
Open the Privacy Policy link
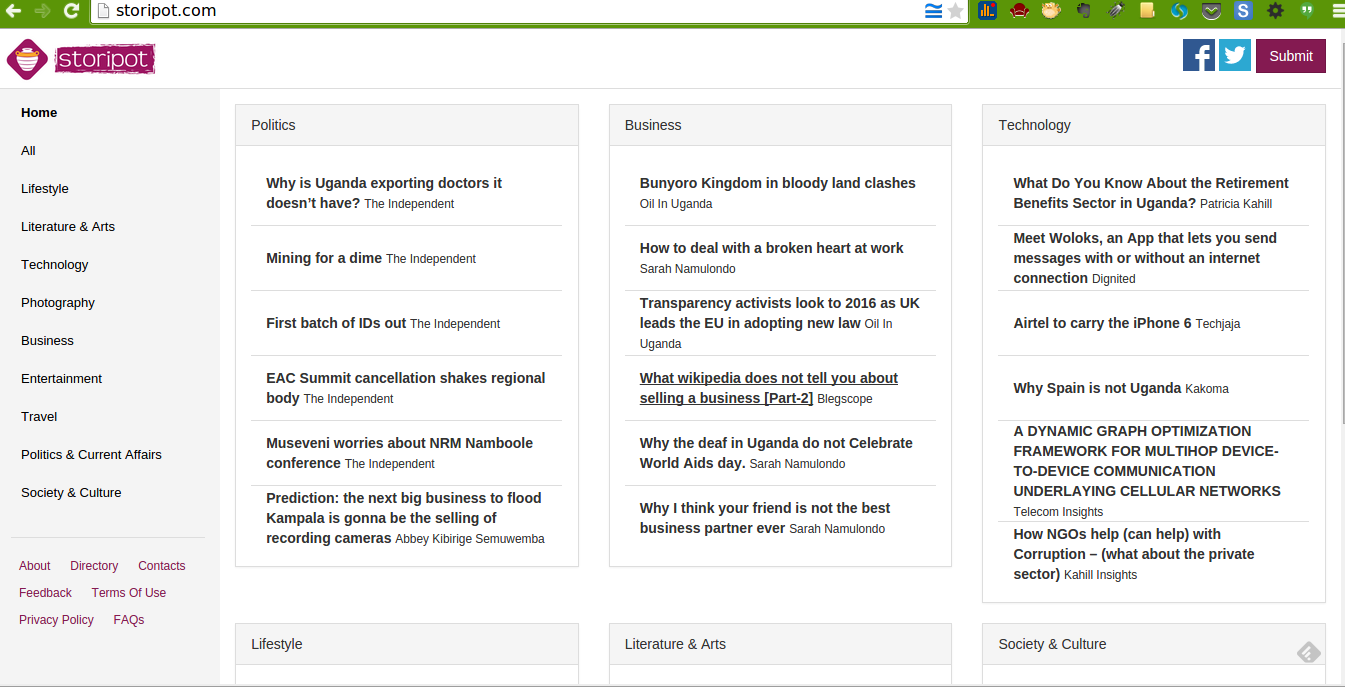point(56,620)
